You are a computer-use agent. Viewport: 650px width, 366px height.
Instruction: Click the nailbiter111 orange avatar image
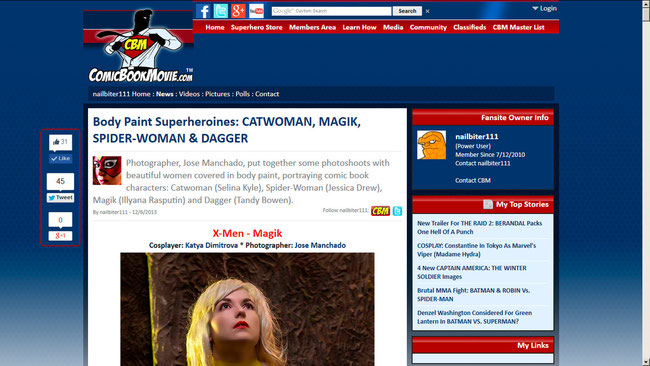point(432,145)
